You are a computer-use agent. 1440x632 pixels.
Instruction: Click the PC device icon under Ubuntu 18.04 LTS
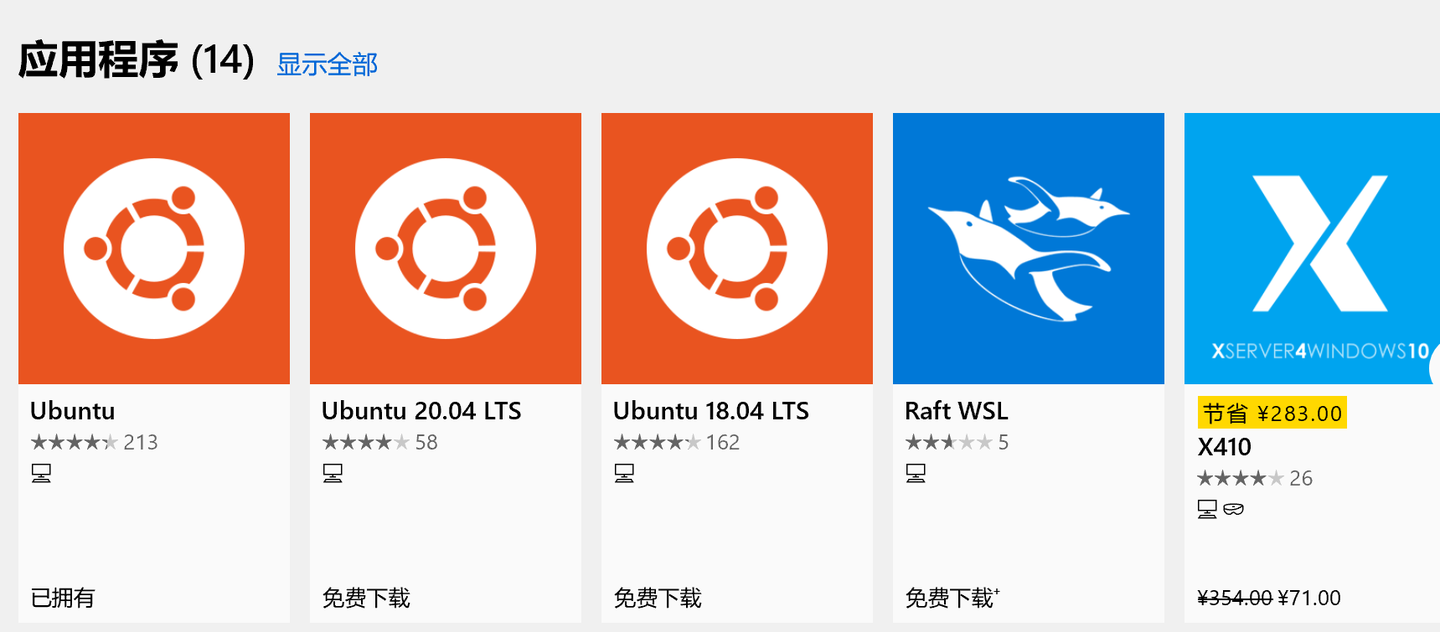[x=624, y=473]
